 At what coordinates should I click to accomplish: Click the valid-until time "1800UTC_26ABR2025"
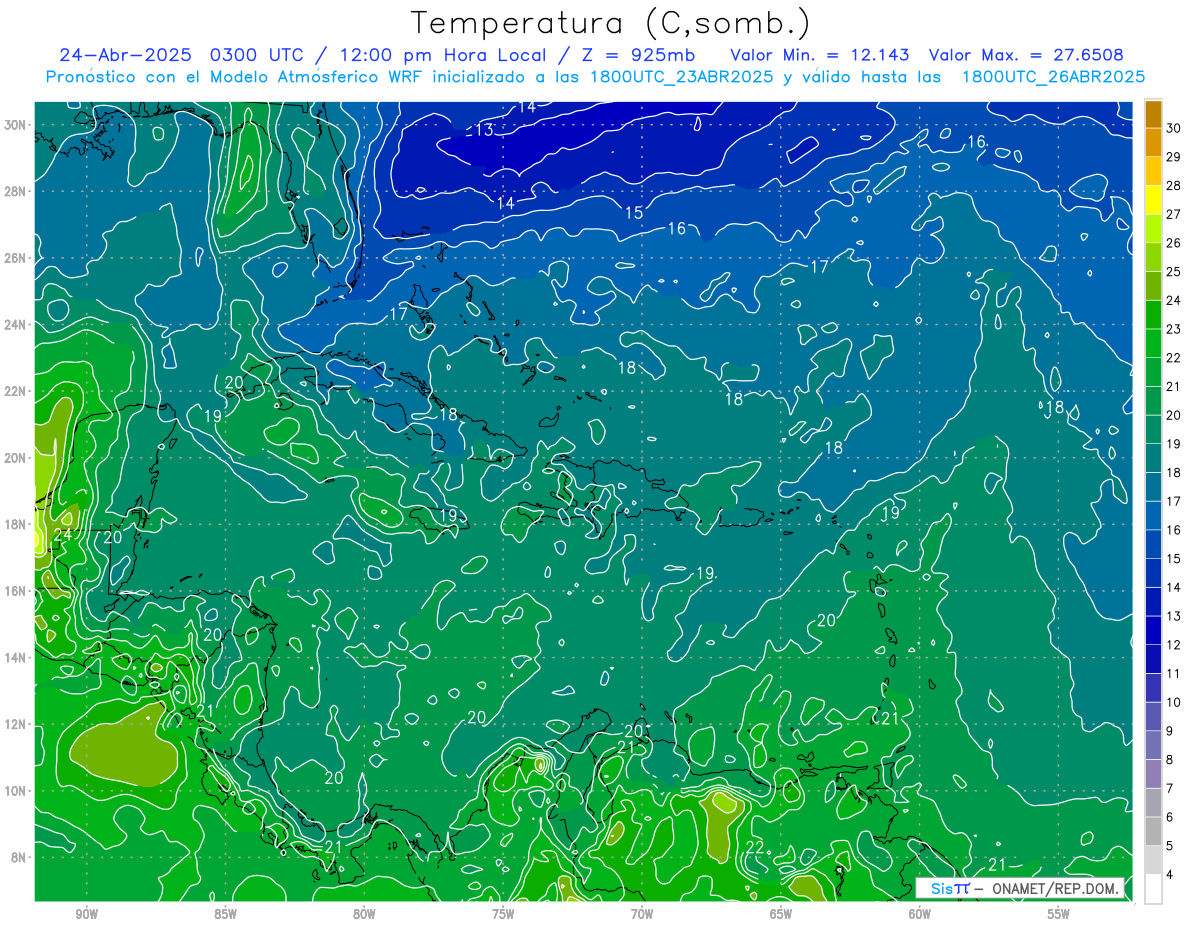coord(1053,77)
